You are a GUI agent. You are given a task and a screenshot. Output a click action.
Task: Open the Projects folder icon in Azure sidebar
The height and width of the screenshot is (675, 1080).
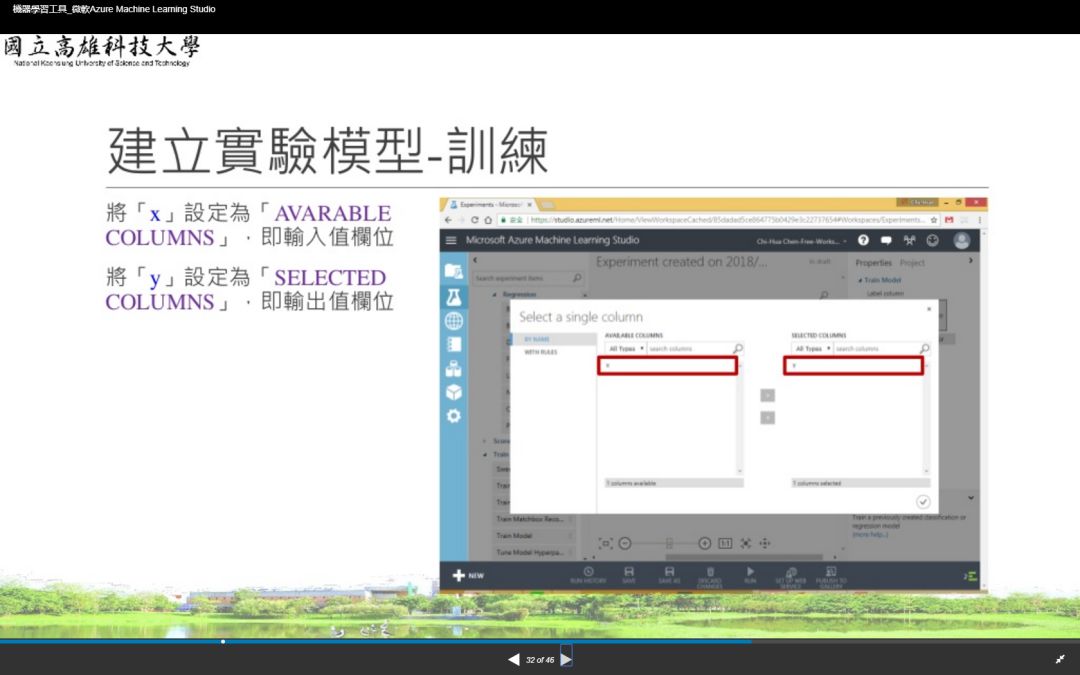click(x=453, y=271)
